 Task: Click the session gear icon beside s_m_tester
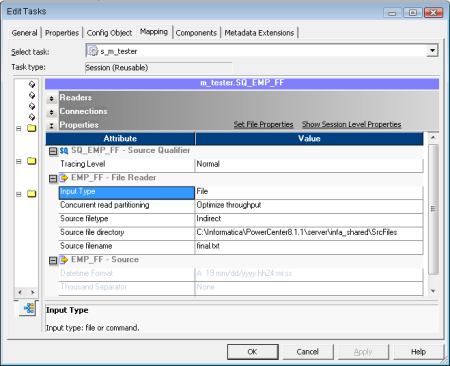[93, 51]
